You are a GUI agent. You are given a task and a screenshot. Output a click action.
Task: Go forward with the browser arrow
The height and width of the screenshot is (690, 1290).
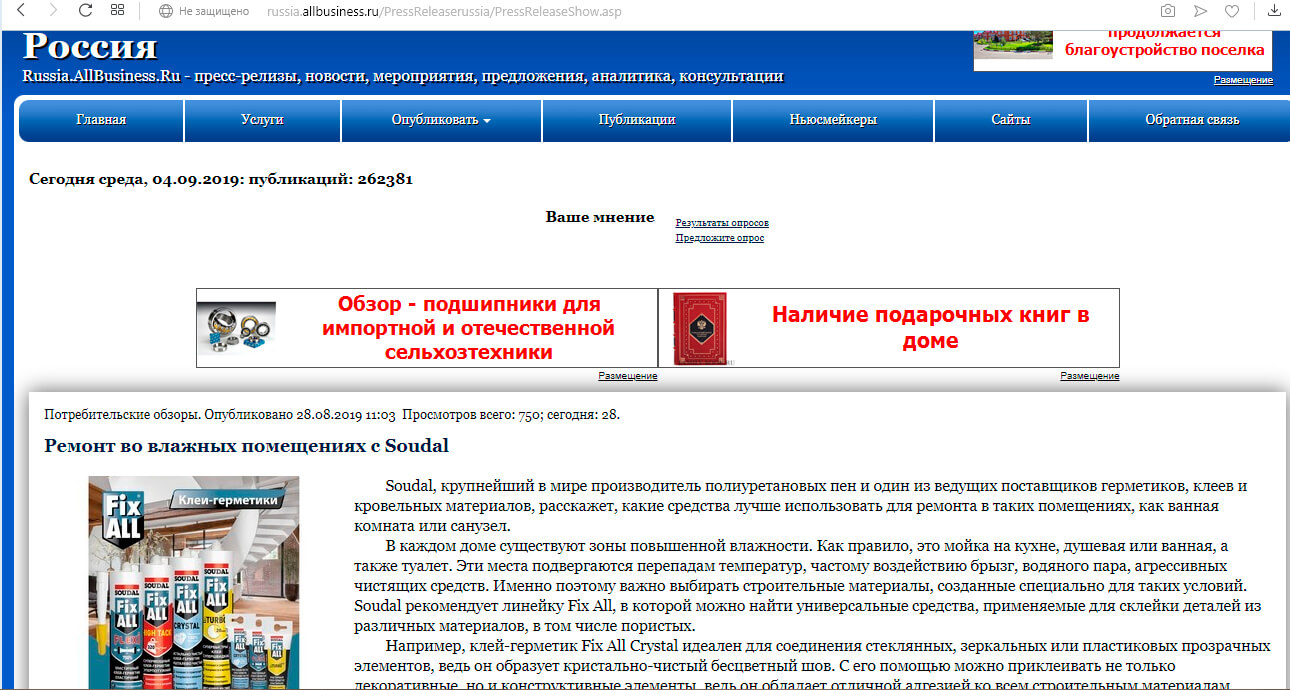[52, 11]
